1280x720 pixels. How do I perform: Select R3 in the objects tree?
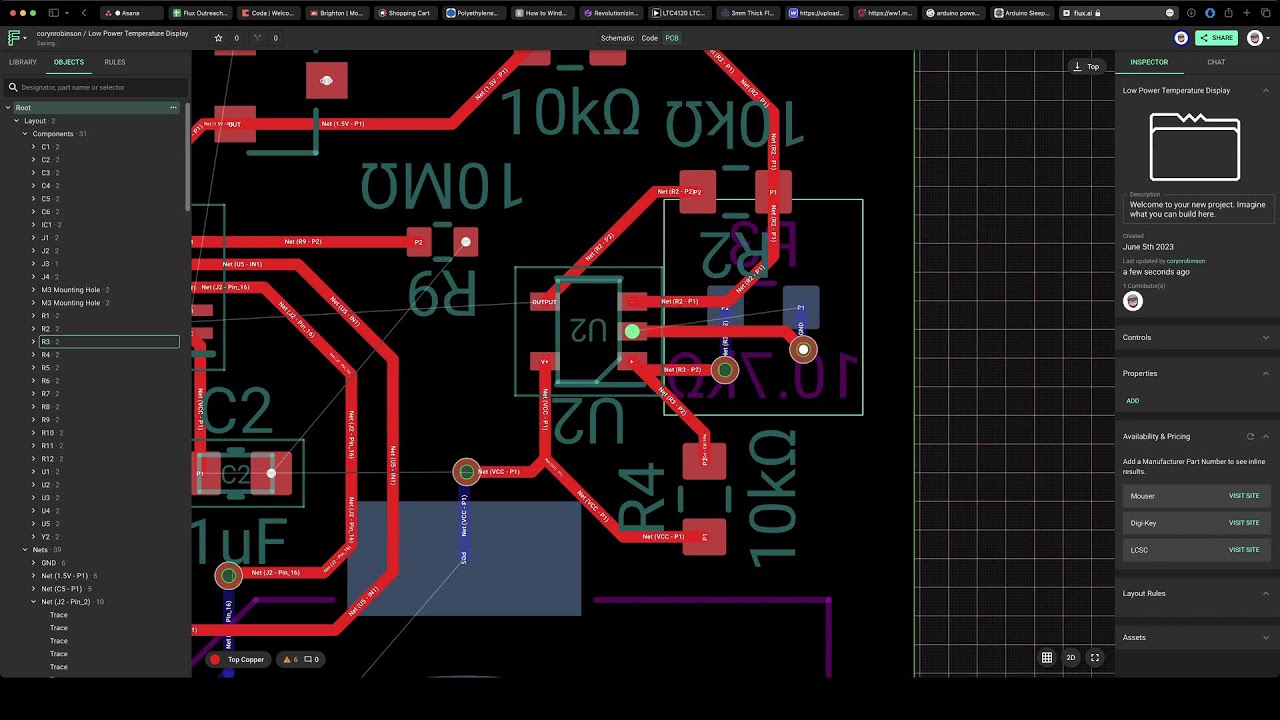(x=108, y=342)
